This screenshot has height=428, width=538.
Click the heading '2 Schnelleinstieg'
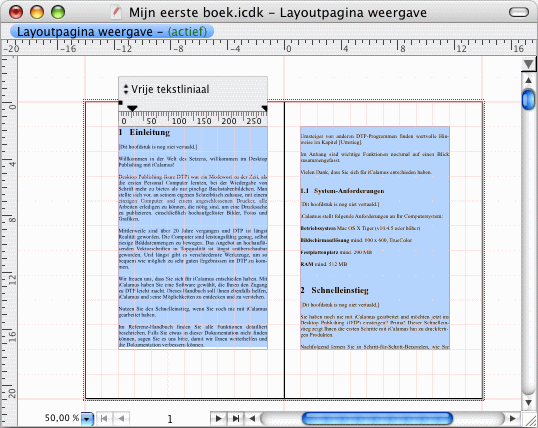click(x=335, y=290)
